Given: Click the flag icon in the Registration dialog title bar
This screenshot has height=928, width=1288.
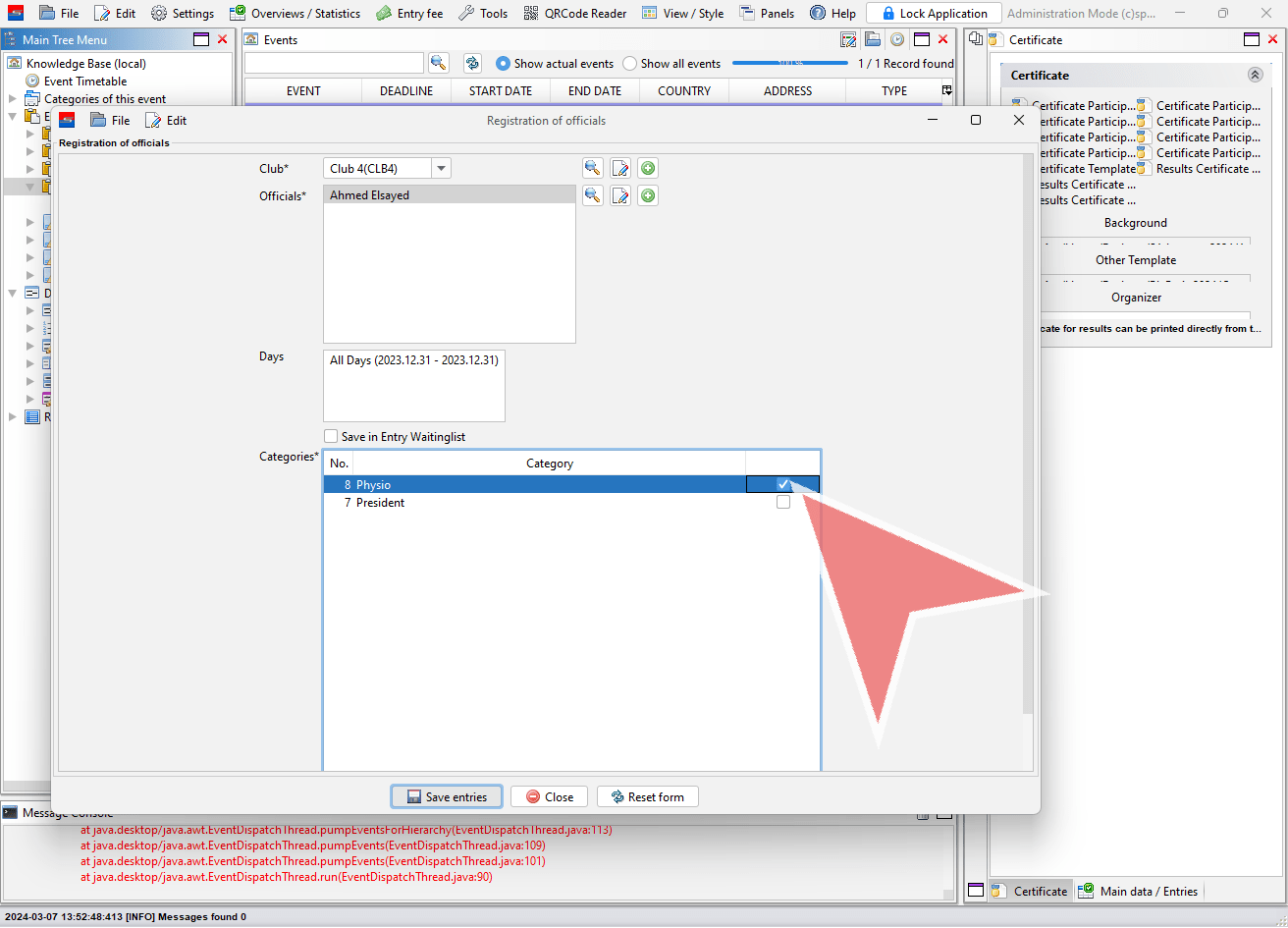Looking at the screenshot, I should click(67, 120).
